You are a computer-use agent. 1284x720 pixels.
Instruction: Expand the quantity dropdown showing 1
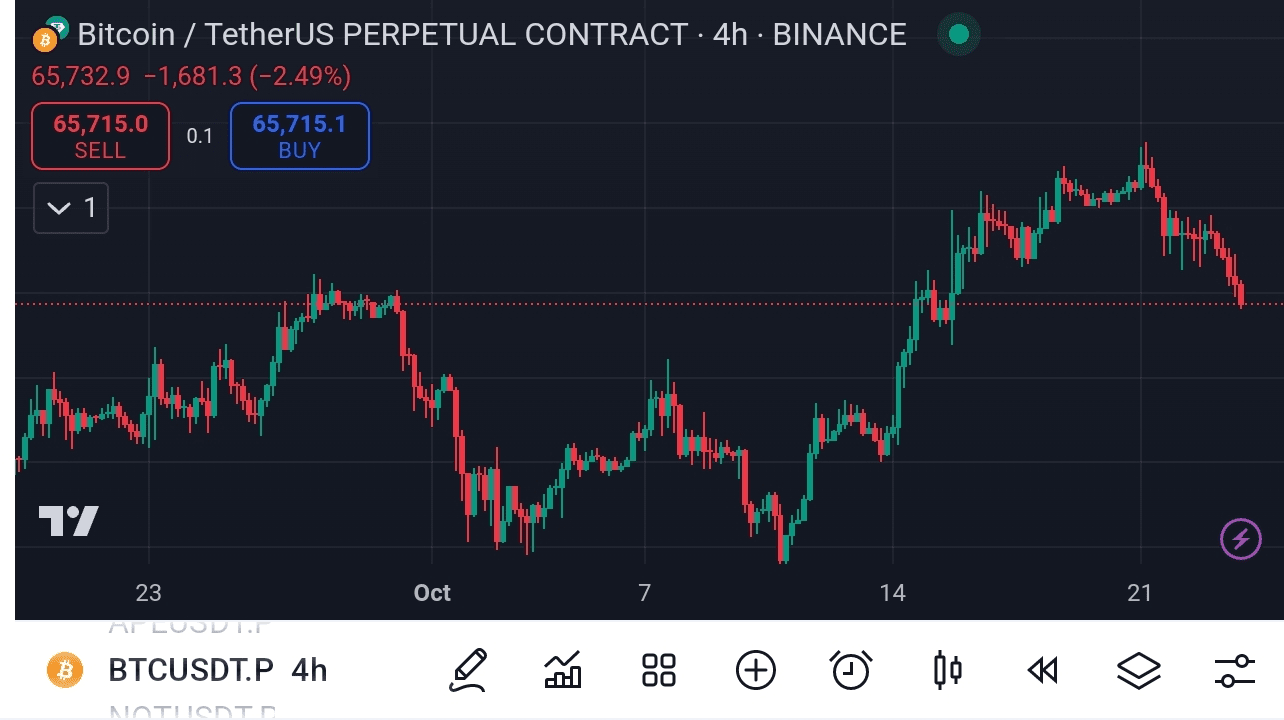[x=70, y=208]
